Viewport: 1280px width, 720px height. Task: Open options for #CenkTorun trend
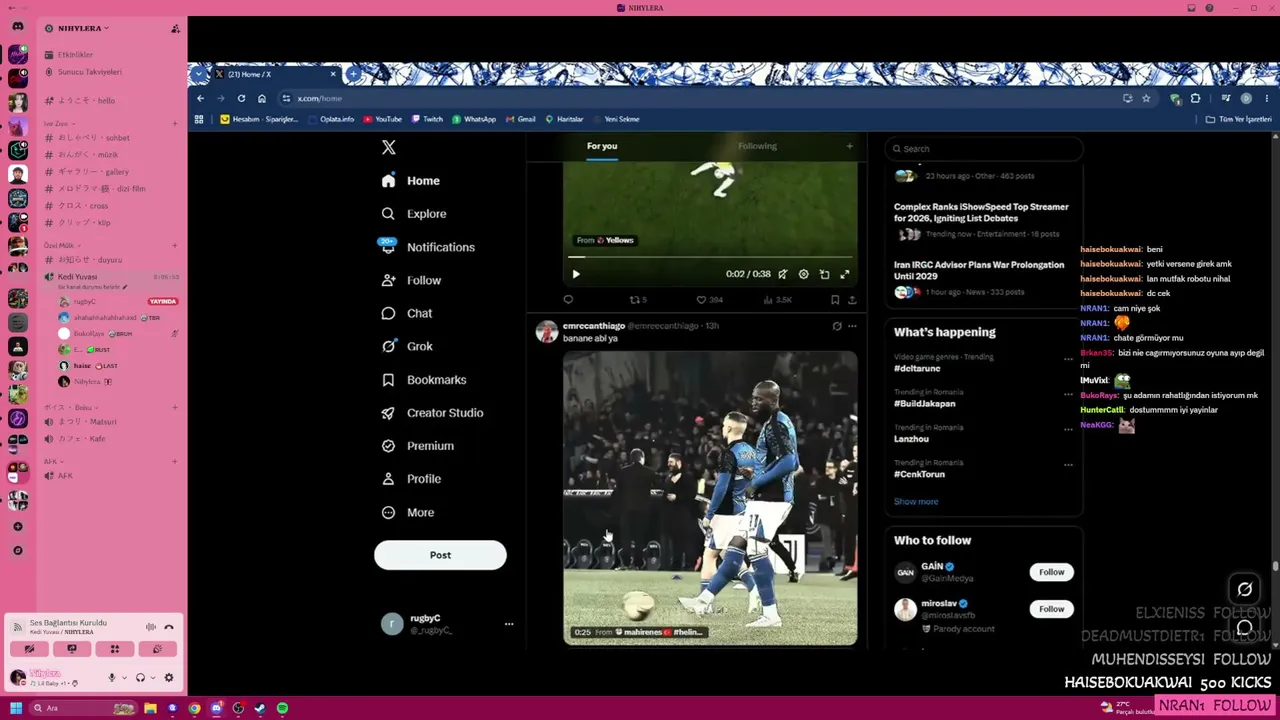tap(1068, 465)
